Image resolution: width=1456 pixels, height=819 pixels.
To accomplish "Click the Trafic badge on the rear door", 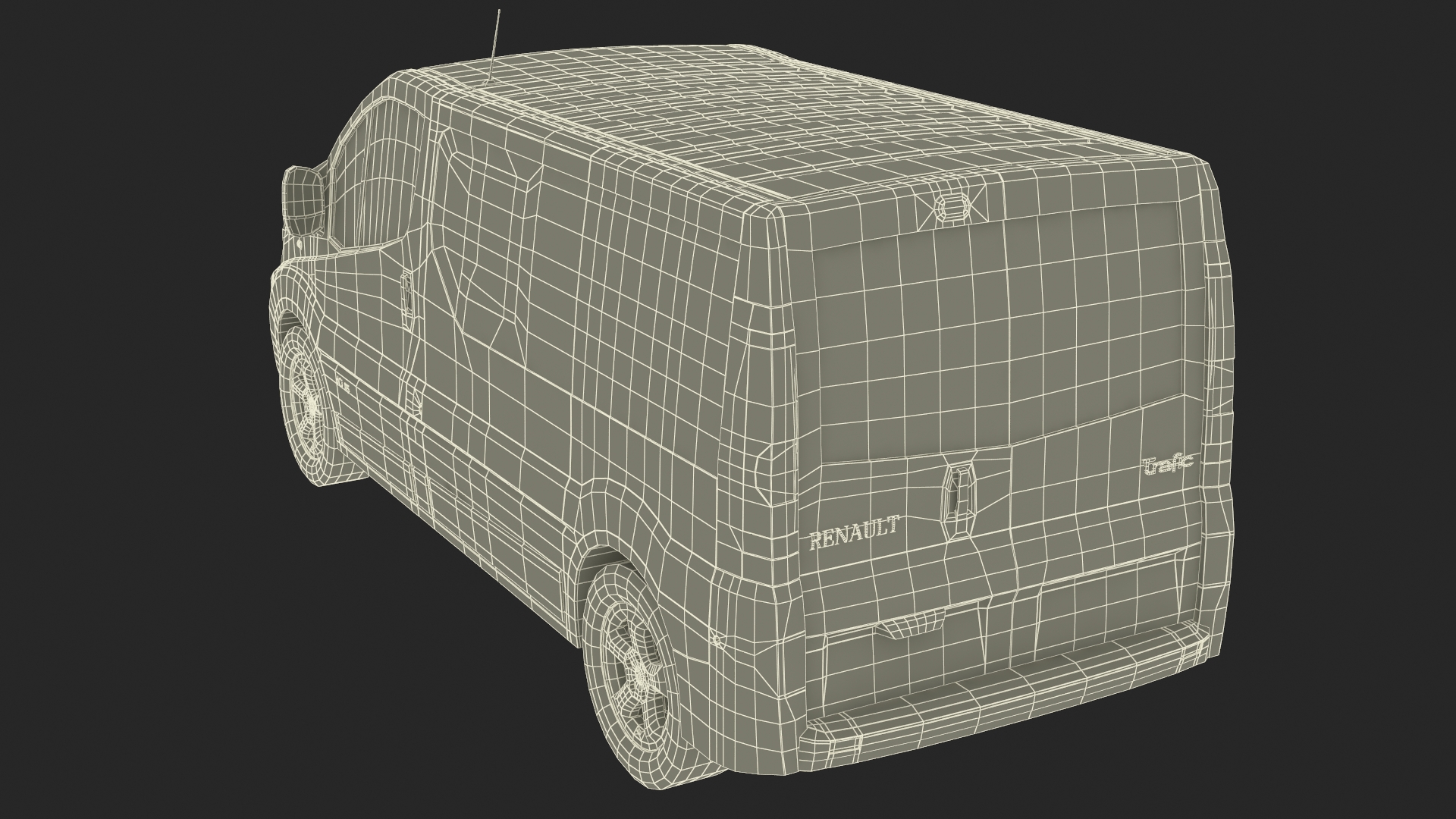I will coord(1169,463).
